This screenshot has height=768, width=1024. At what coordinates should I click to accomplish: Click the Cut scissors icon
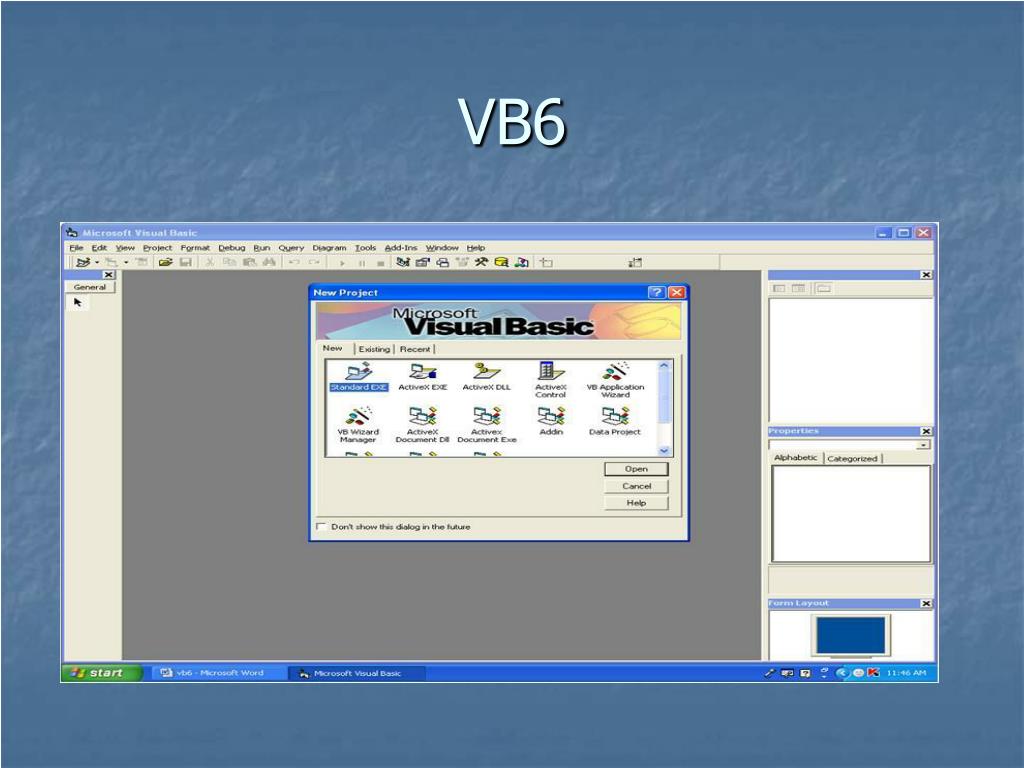[210, 263]
